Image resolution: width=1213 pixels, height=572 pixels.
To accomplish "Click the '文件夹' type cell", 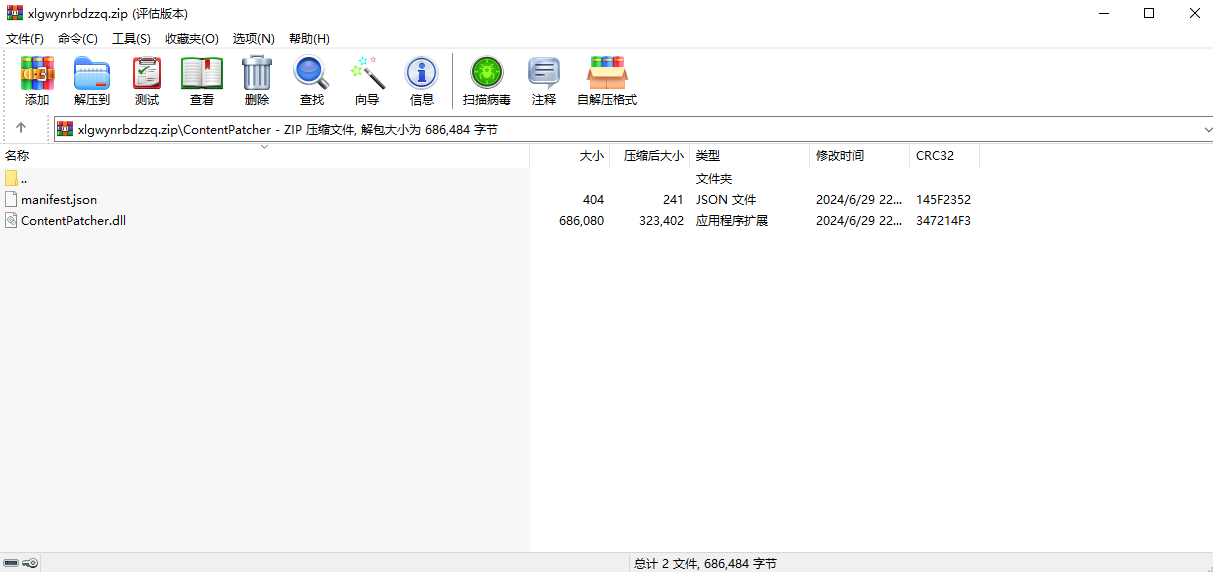I will (714, 178).
